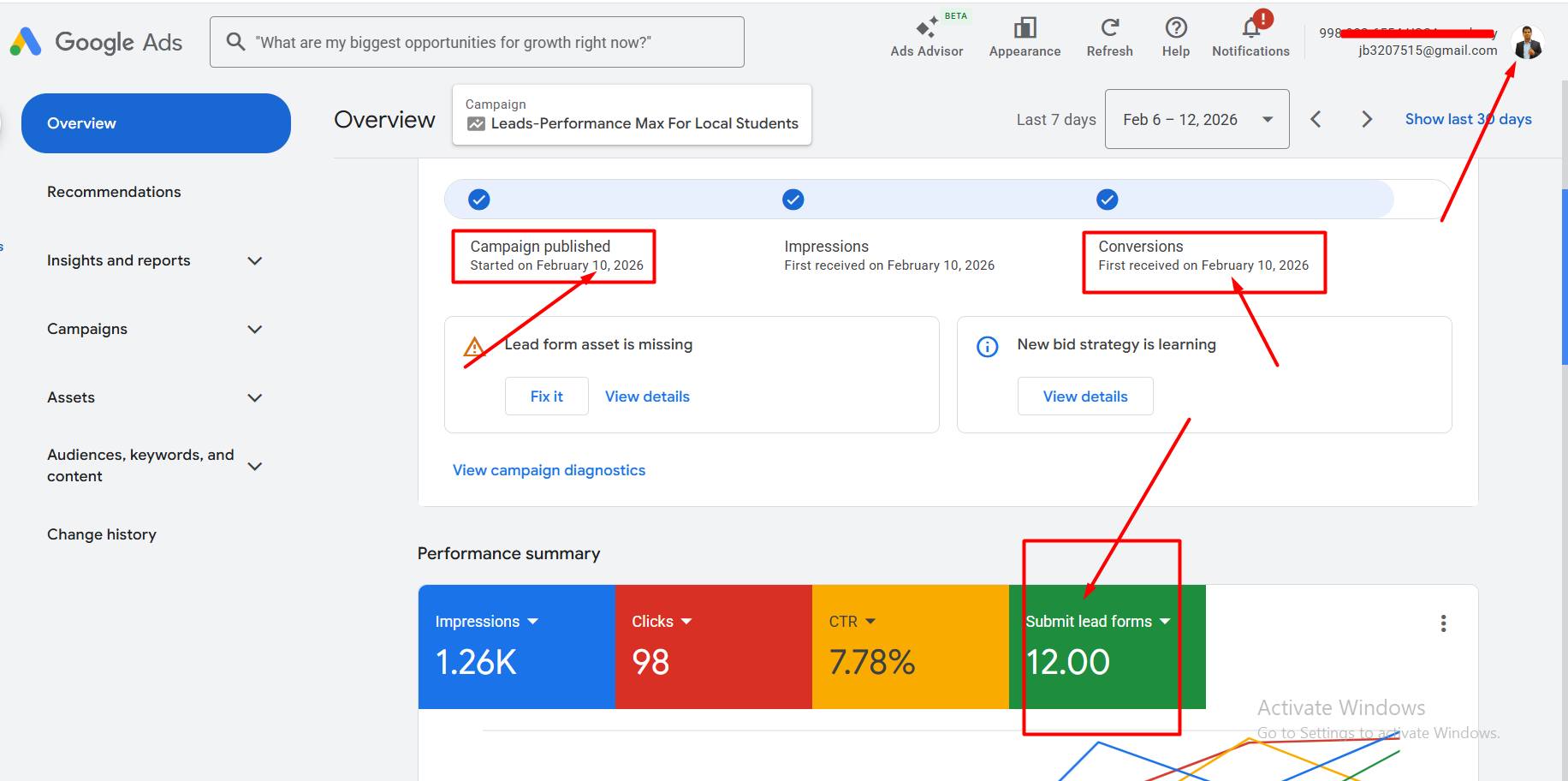Select the red Clicks 98 tile
This screenshot has width=1568, height=781.
click(x=713, y=647)
